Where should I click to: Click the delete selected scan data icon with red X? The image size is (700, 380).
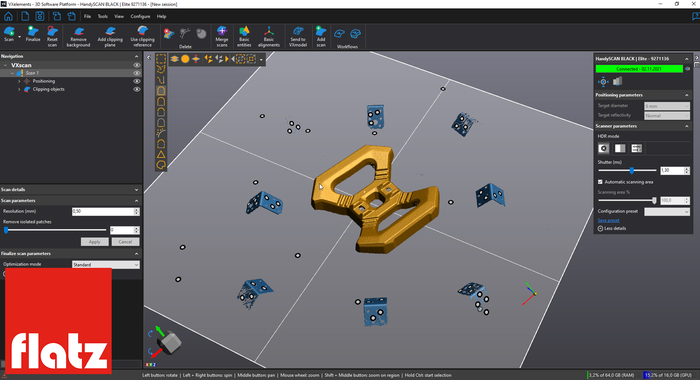pos(168,33)
